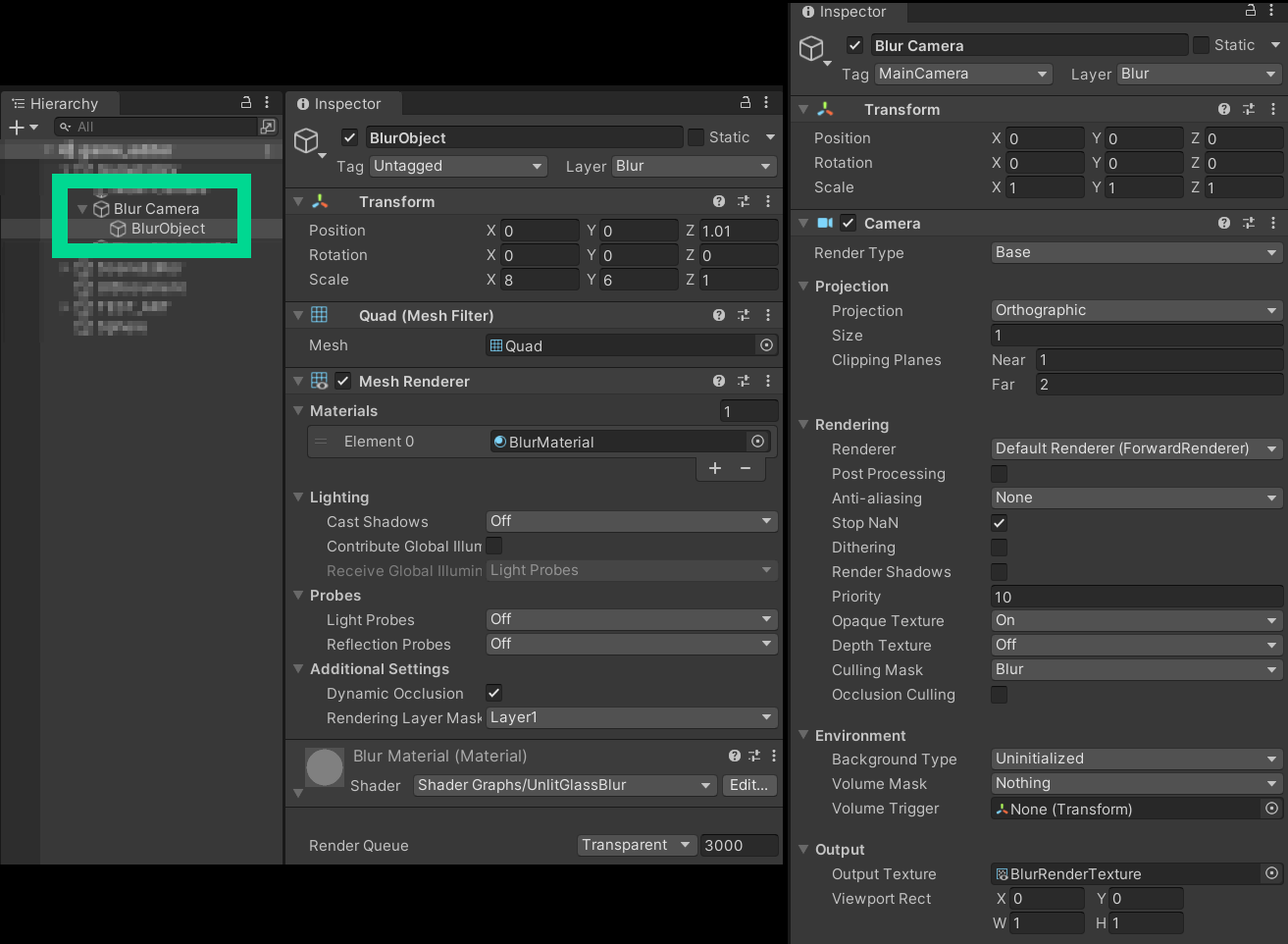Open presets for BlurObject Transform component
The height and width of the screenshot is (944, 1288).
coord(744,201)
